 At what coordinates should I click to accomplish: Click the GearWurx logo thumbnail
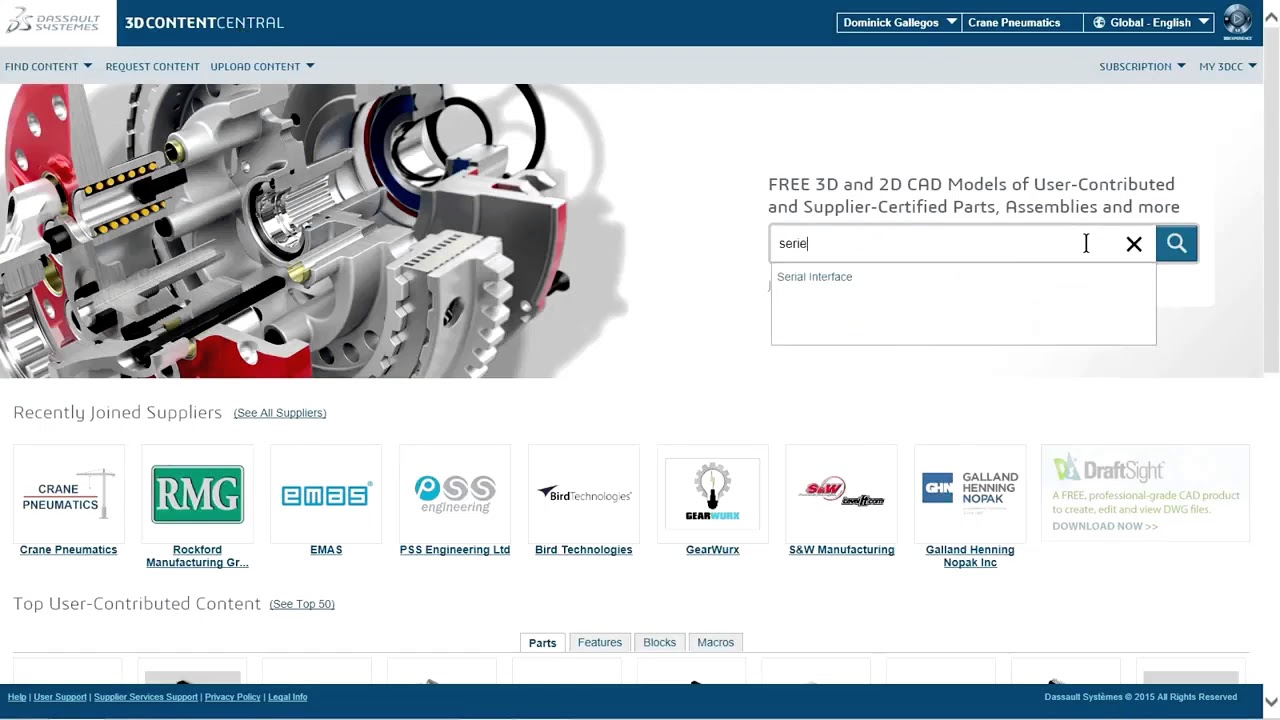712,494
